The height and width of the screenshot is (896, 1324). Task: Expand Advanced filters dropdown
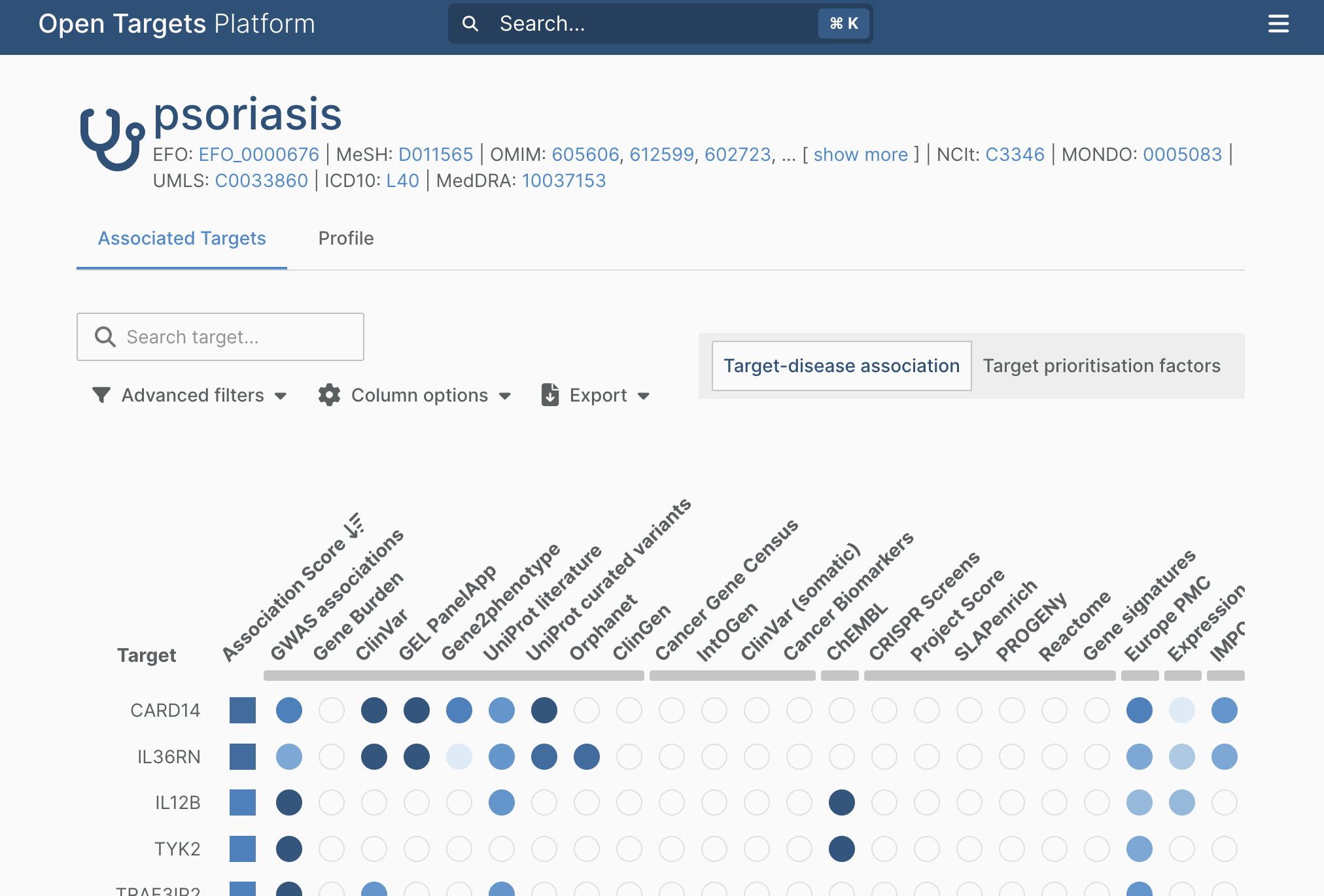click(x=192, y=395)
